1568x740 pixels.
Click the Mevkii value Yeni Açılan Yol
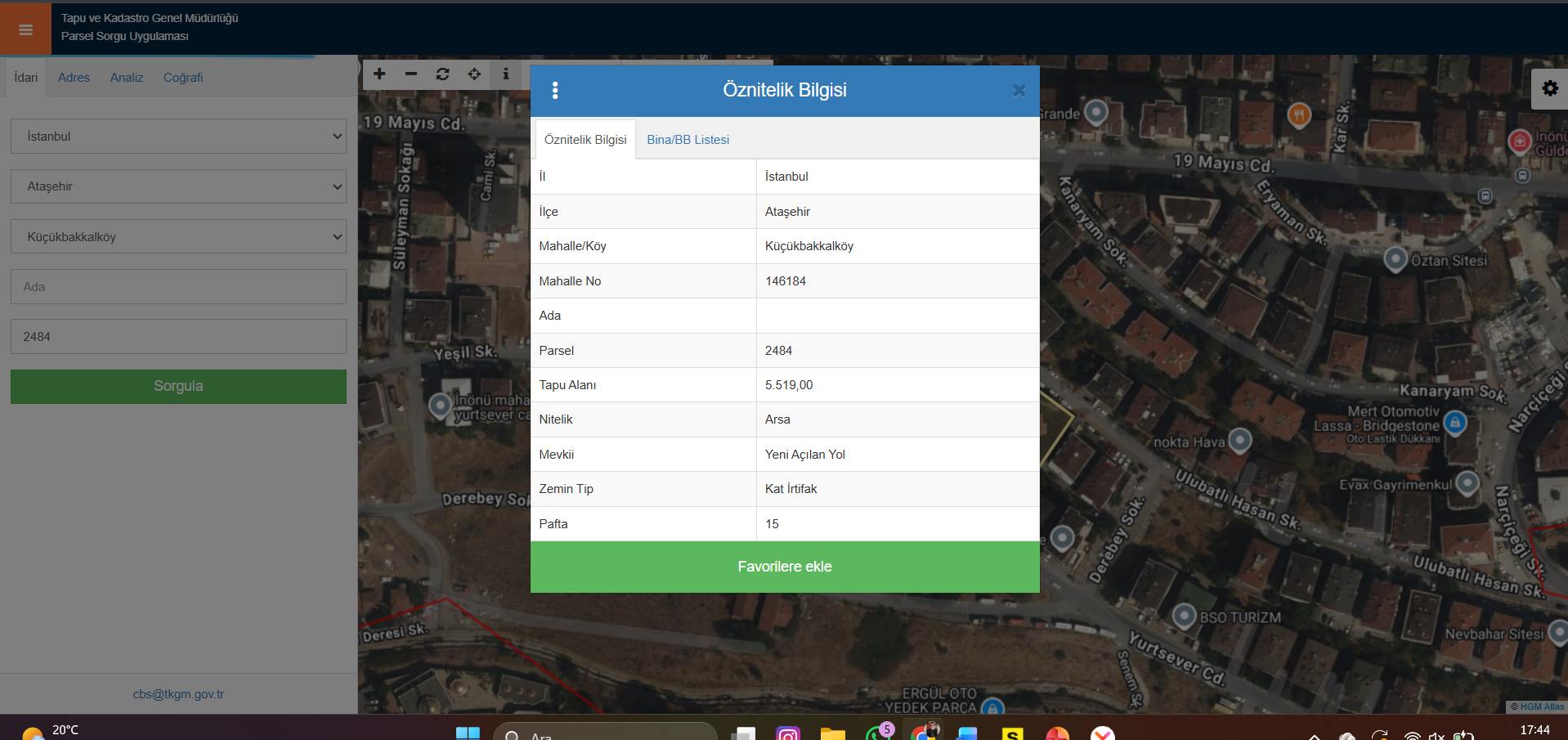(x=805, y=455)
